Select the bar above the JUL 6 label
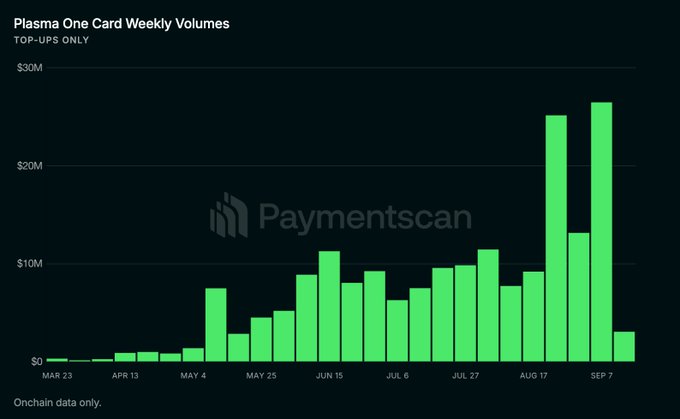Image resolution: width=680 pixels, height=419 pixels. [x=397, y=331]
